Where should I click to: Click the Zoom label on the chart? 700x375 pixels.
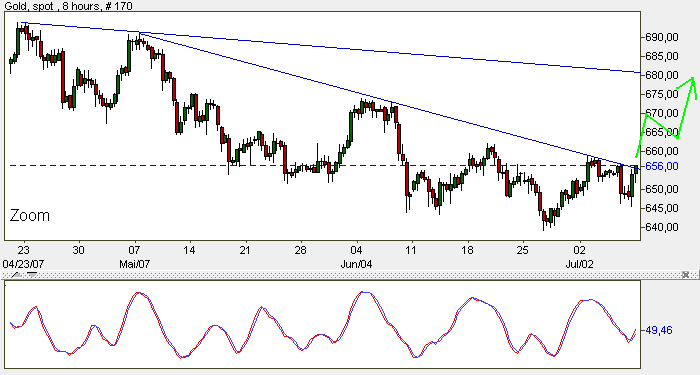[x=29, y=216]
